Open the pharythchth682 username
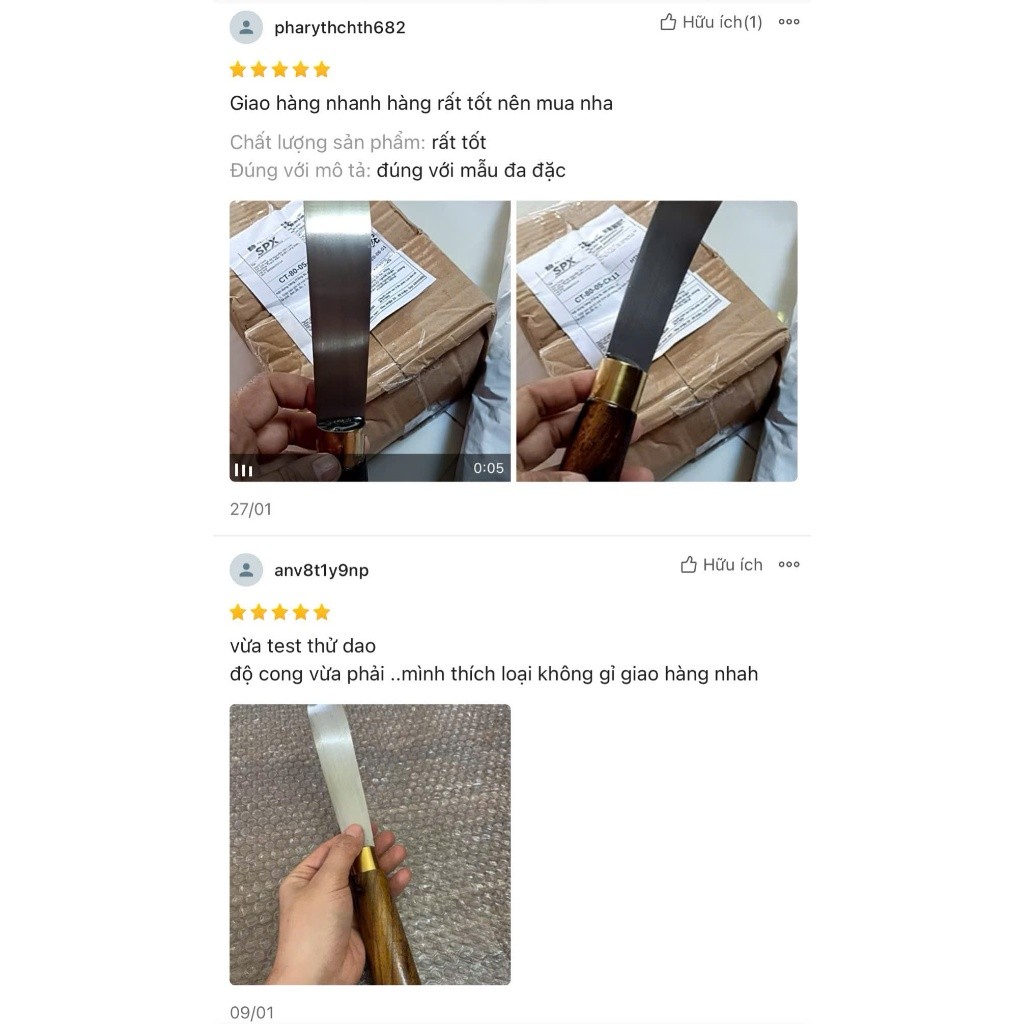Image resolution: width=1024 pixels, height=1024 pixels. click(x=340, y=28)
